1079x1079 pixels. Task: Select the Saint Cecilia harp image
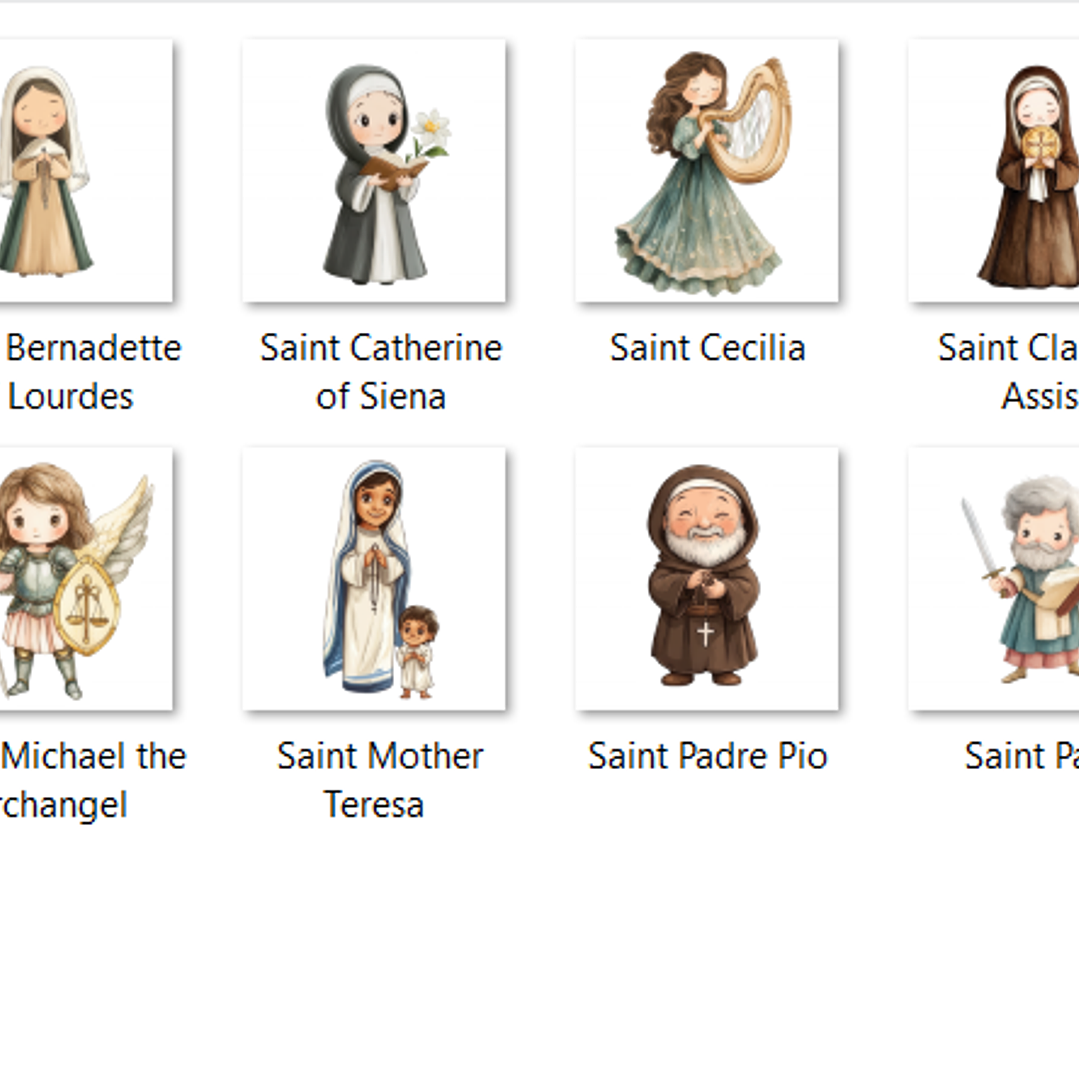click(706, 171)
